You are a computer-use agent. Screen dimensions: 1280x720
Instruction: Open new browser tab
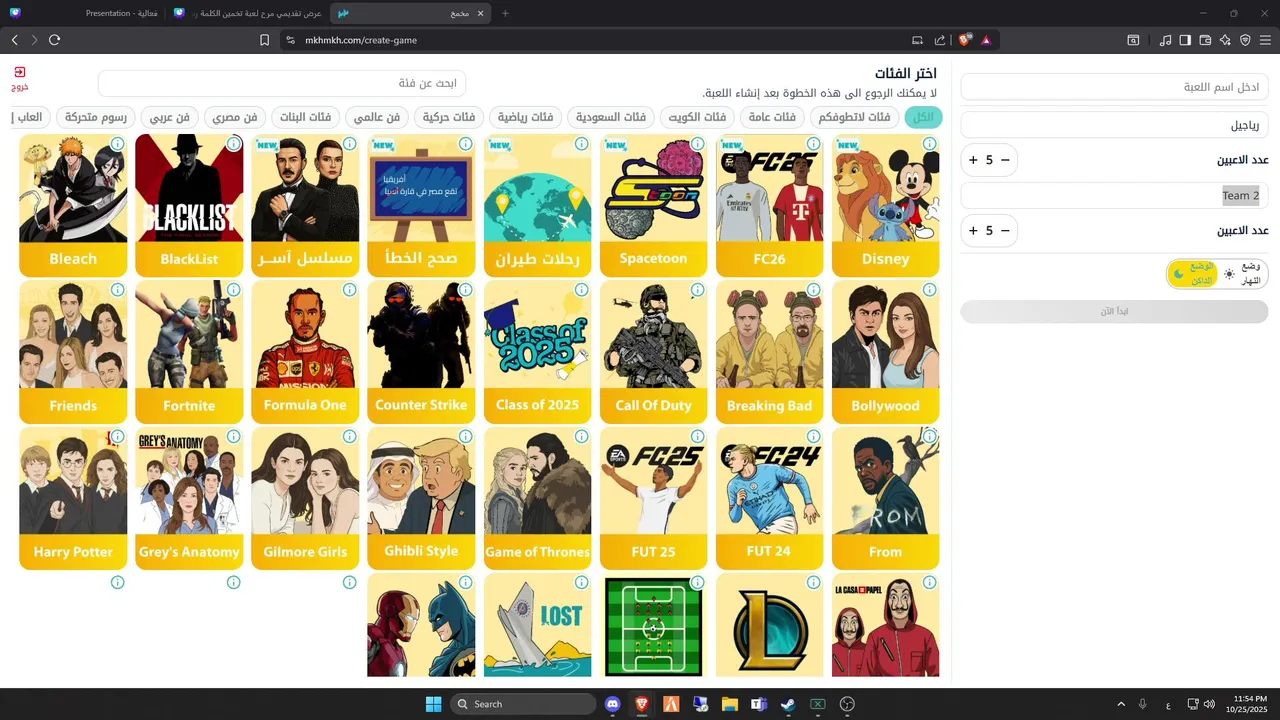[505, 13]
